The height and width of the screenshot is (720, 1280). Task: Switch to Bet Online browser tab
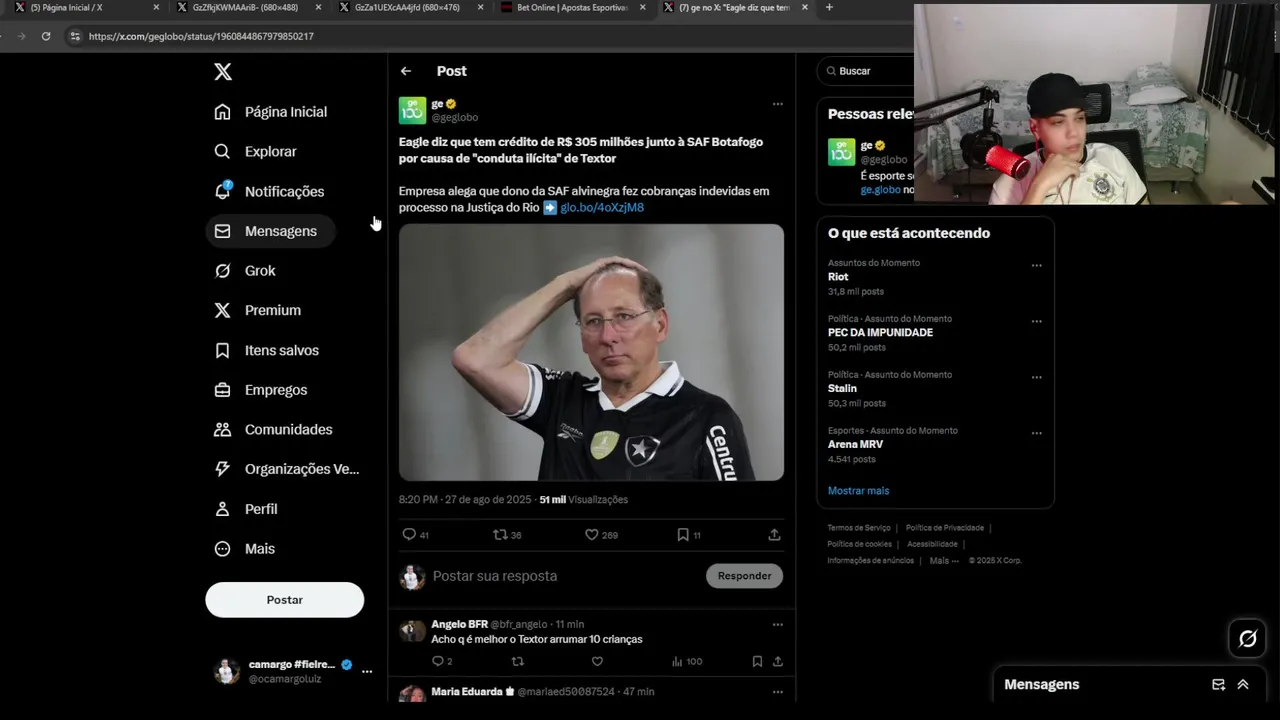(572, 8)
